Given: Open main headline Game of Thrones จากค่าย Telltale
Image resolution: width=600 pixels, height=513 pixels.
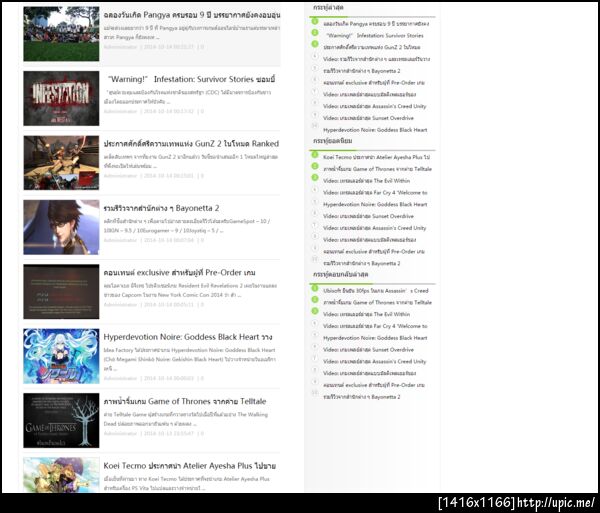Looking at the screenshot, I should pos(185,401).
